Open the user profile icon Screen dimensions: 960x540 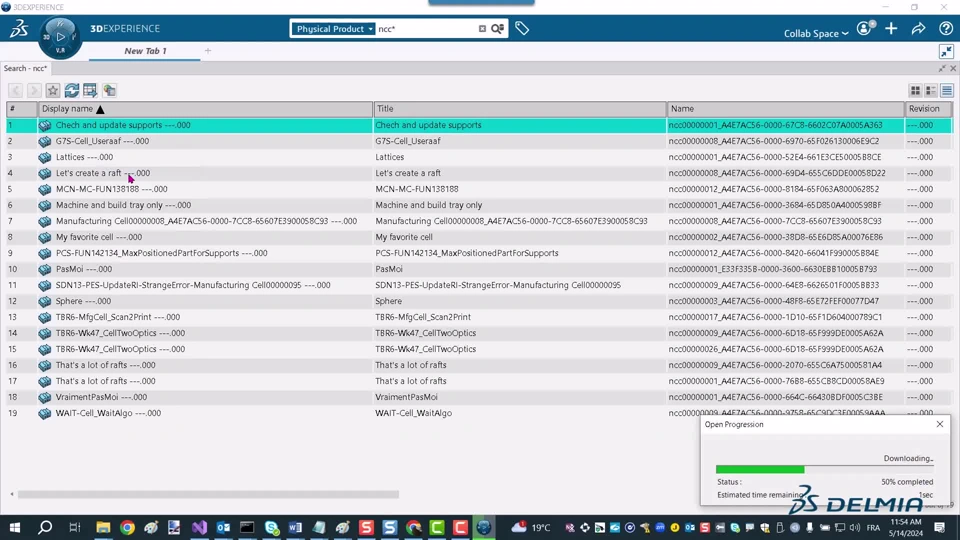865,28
